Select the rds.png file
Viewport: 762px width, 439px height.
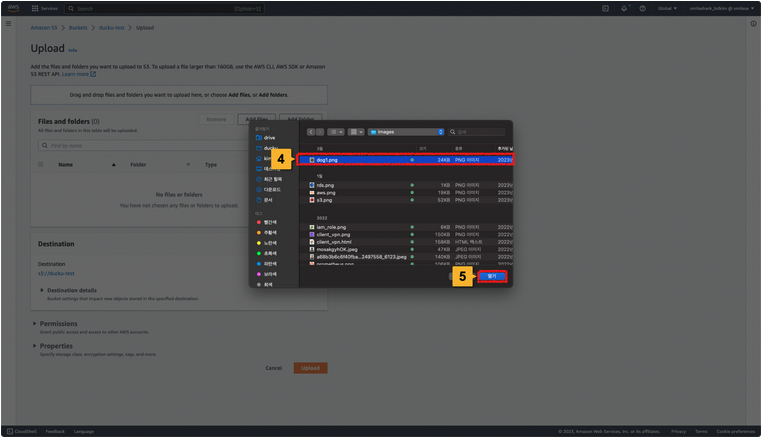(326, 185)
